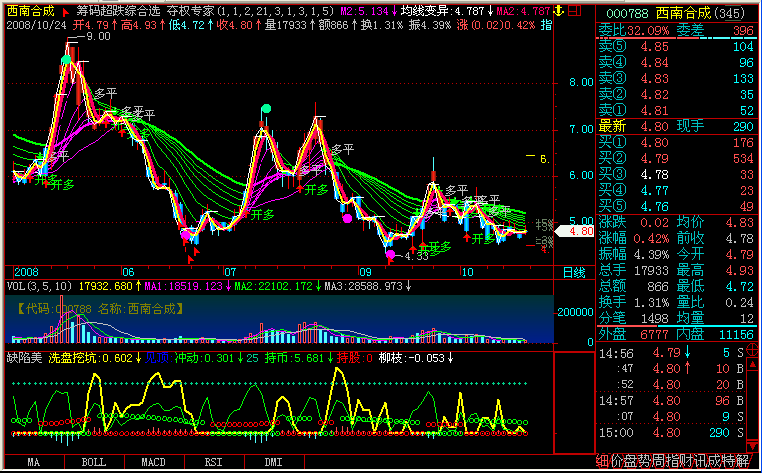Click the 14:56 tick row at 4.79

[x=672, y=352]
